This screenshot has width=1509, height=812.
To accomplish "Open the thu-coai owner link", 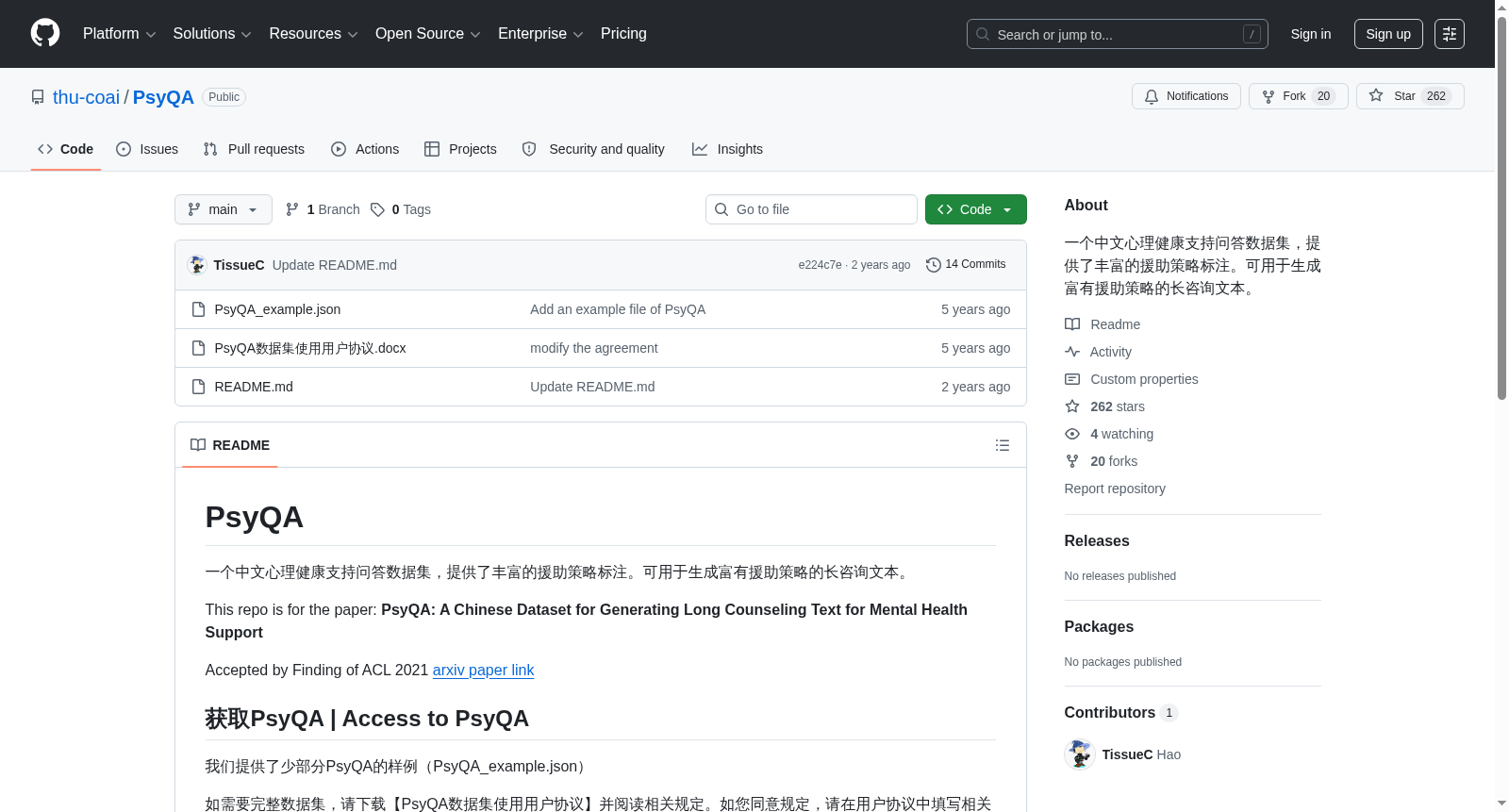I will (86, 97).
